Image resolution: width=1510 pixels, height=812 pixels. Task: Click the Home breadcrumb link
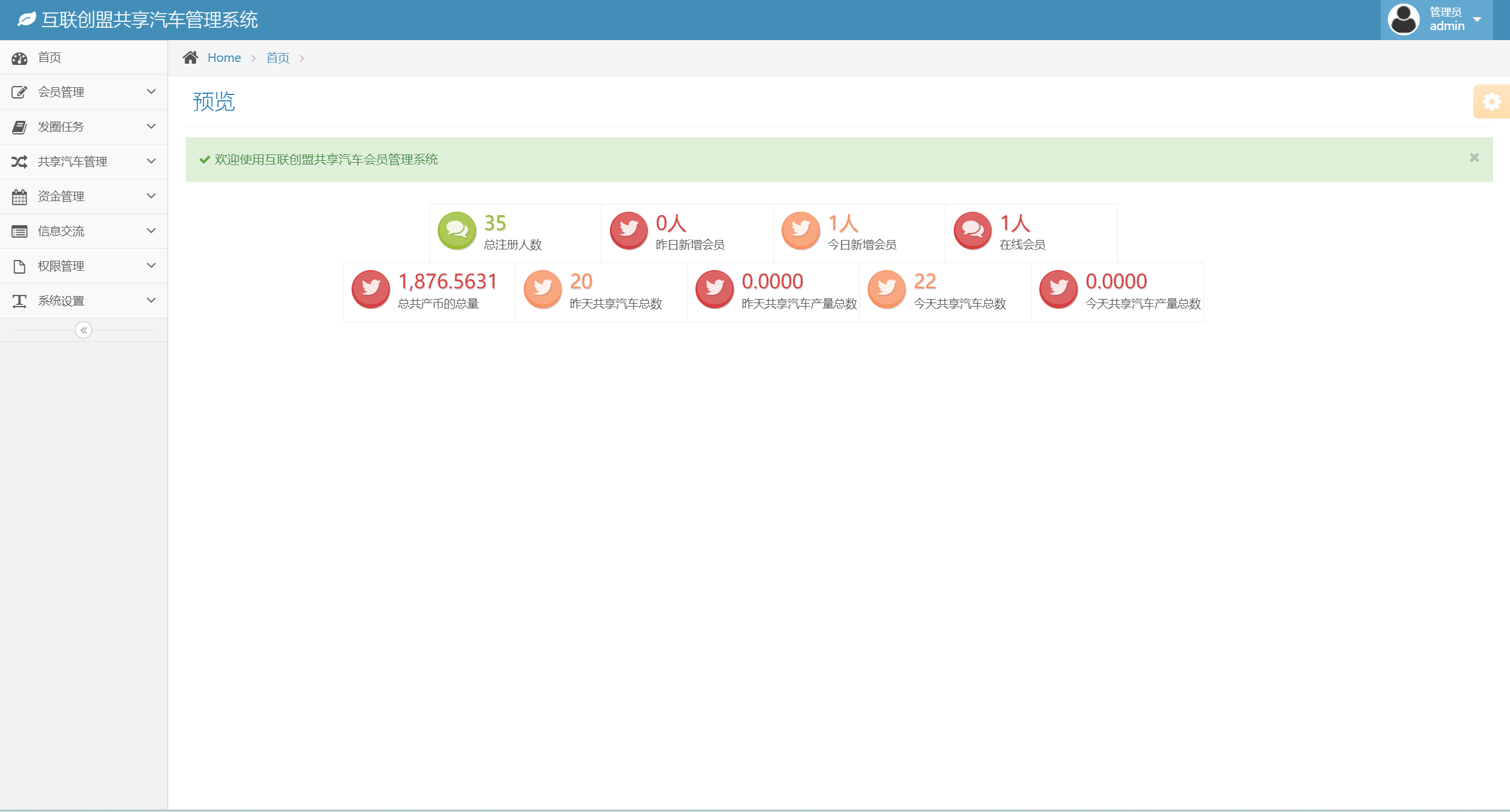coord(224,58)
